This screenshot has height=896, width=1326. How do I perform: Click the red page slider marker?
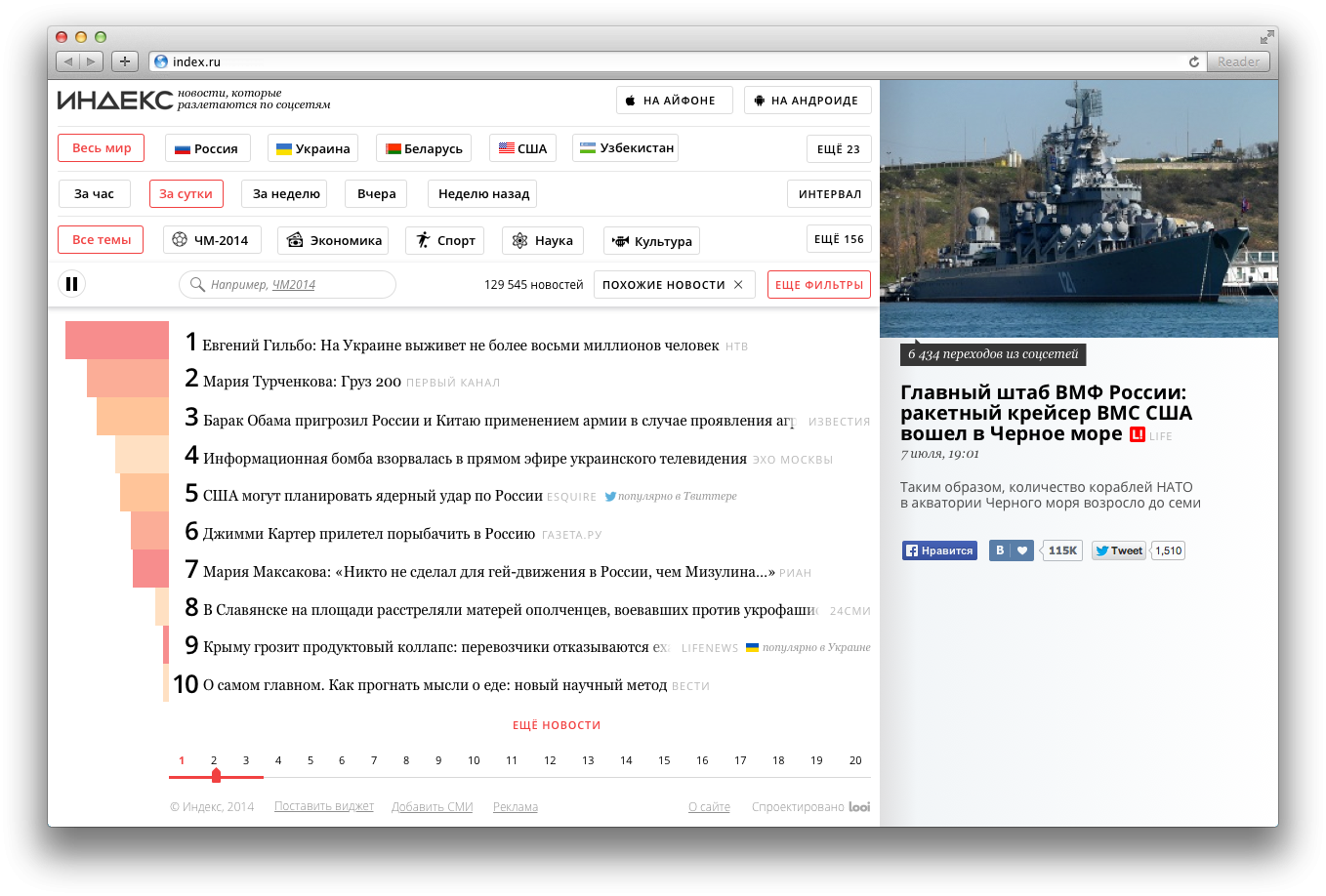tap(216, 776)
